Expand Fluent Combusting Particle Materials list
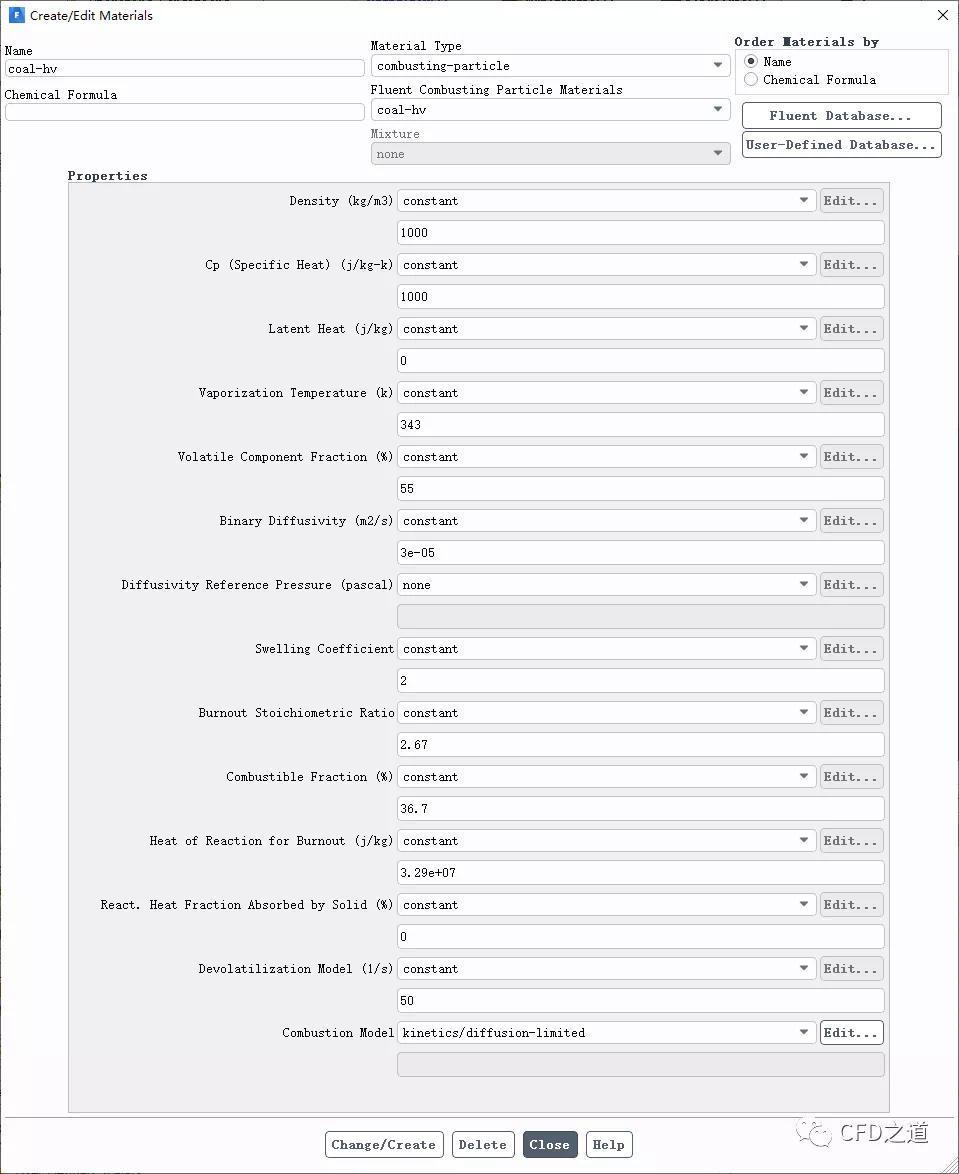This screenshot has height=1174, width=959. [x=550, y=110]
